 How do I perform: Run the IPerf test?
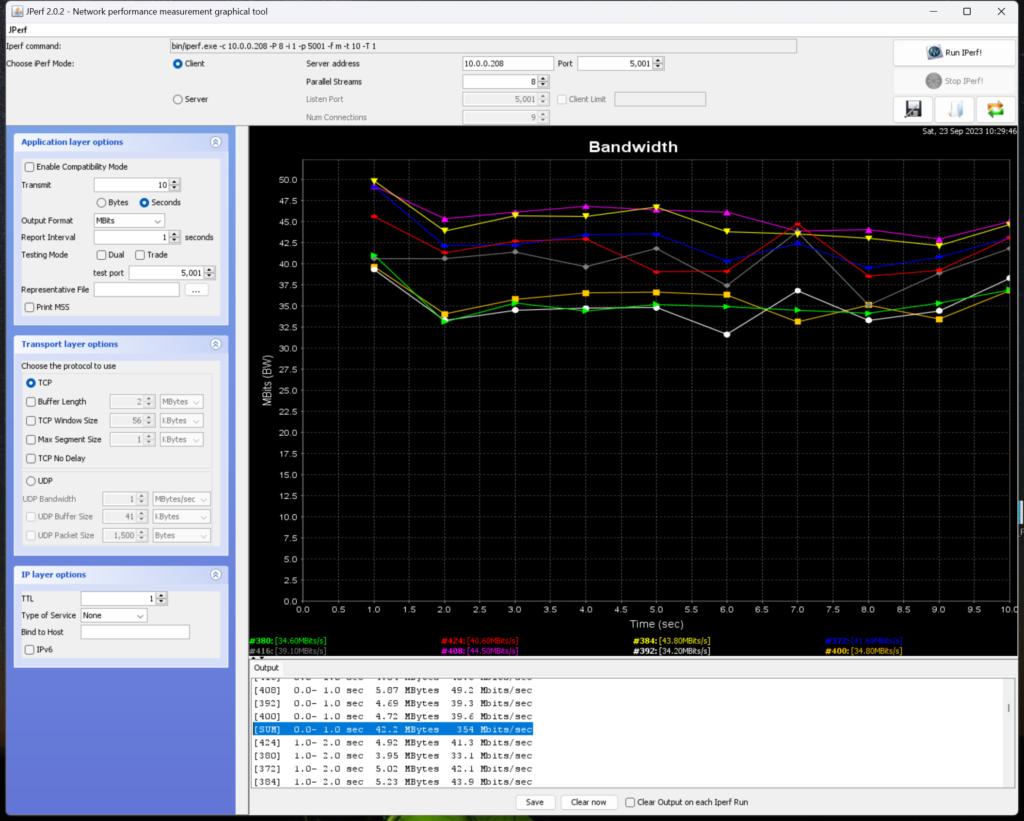click(x=954, y=52)
